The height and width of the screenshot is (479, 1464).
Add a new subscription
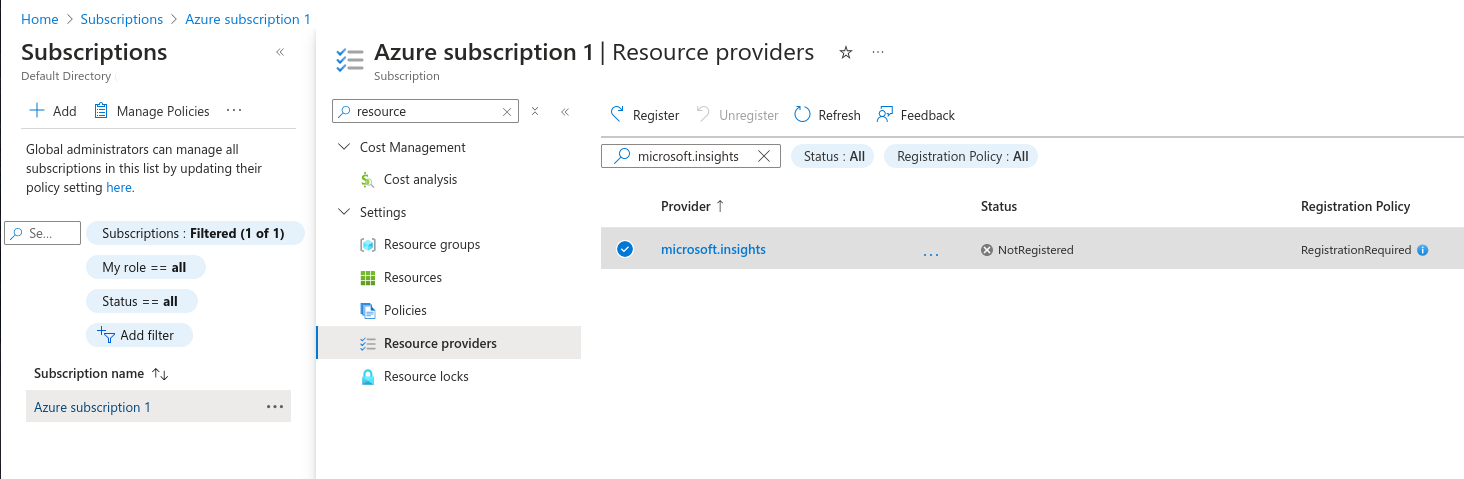52,111
